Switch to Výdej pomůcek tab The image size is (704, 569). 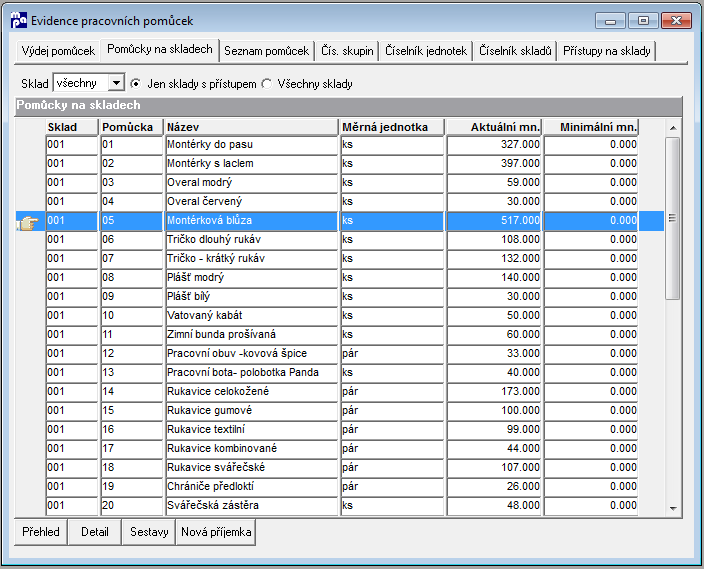[x=58, y=51]
